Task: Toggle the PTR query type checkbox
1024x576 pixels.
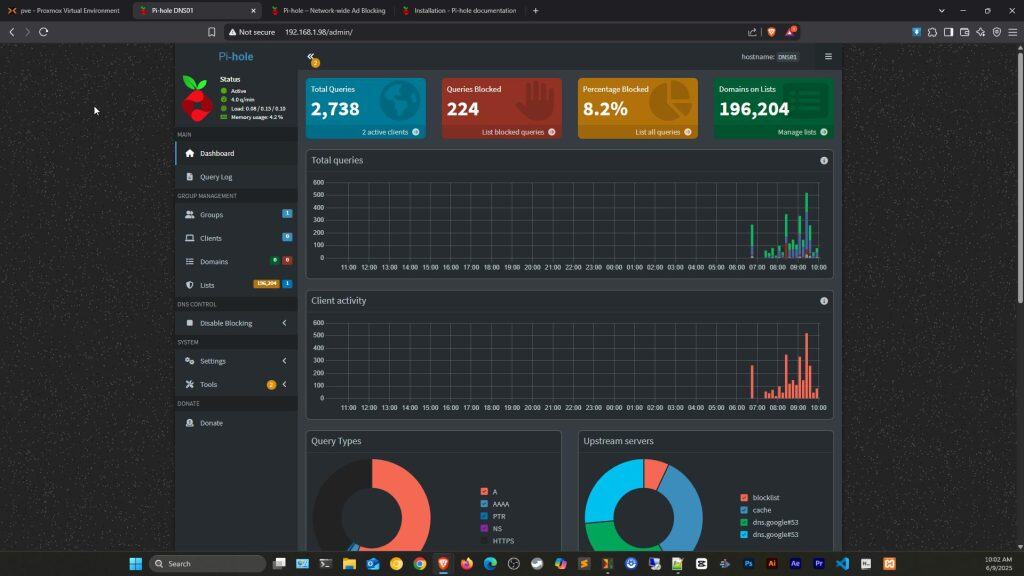Action: 484,517
